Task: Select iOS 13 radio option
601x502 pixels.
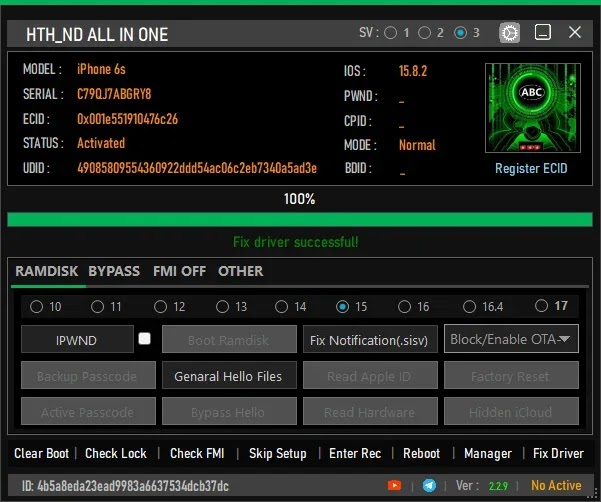Action: [x=222, y=307]
